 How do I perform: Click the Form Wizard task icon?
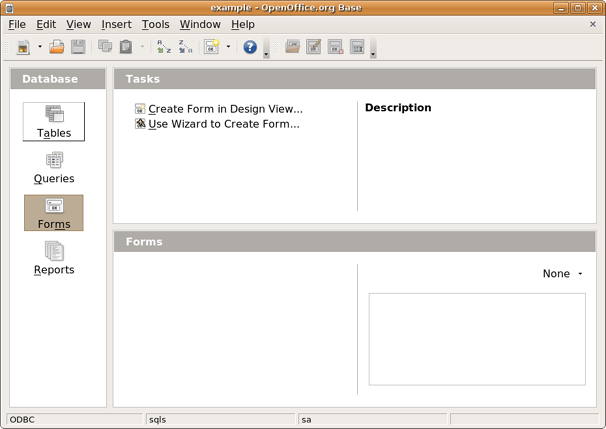pos(140,124)
